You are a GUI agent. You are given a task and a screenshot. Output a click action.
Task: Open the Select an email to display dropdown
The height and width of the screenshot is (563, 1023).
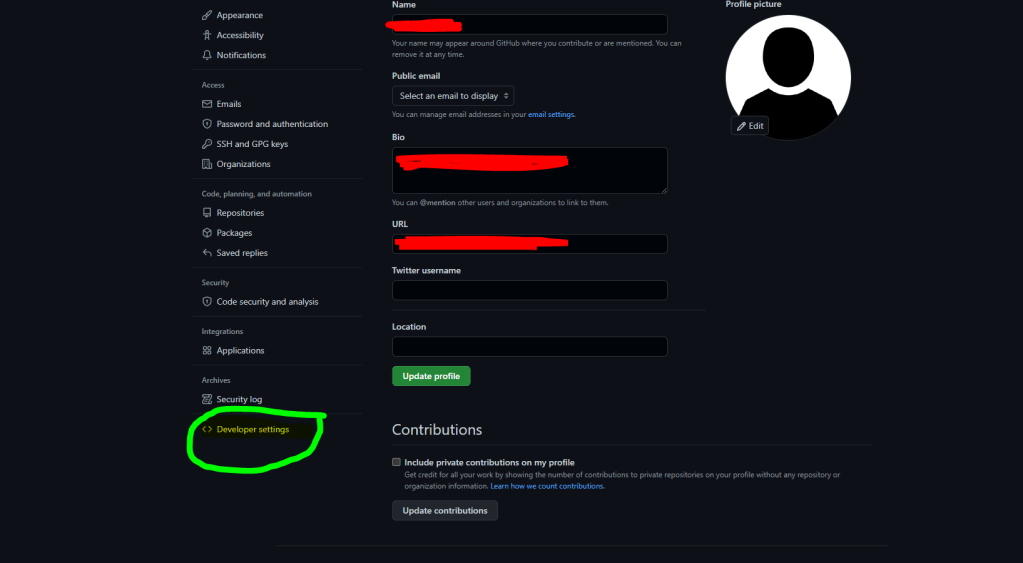[x=453, y=96]
